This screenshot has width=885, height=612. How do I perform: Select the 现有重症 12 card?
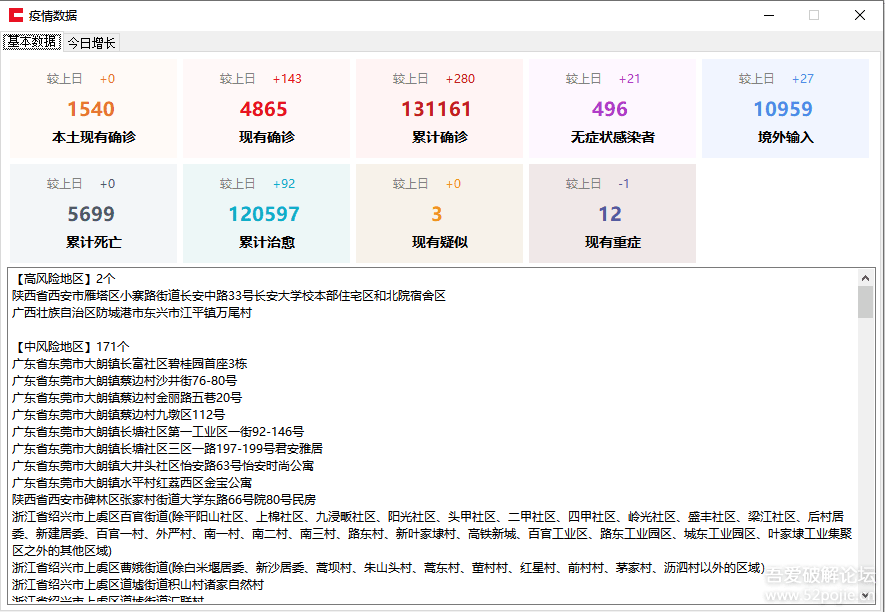[612, 213]
